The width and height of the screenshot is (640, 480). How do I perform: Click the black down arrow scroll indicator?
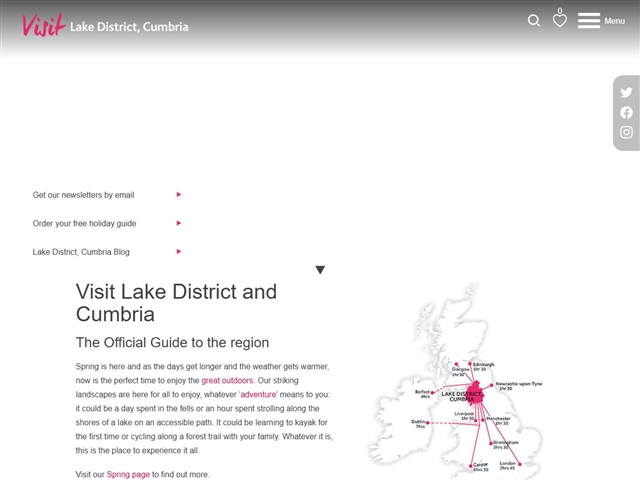(x=320, y=270)
